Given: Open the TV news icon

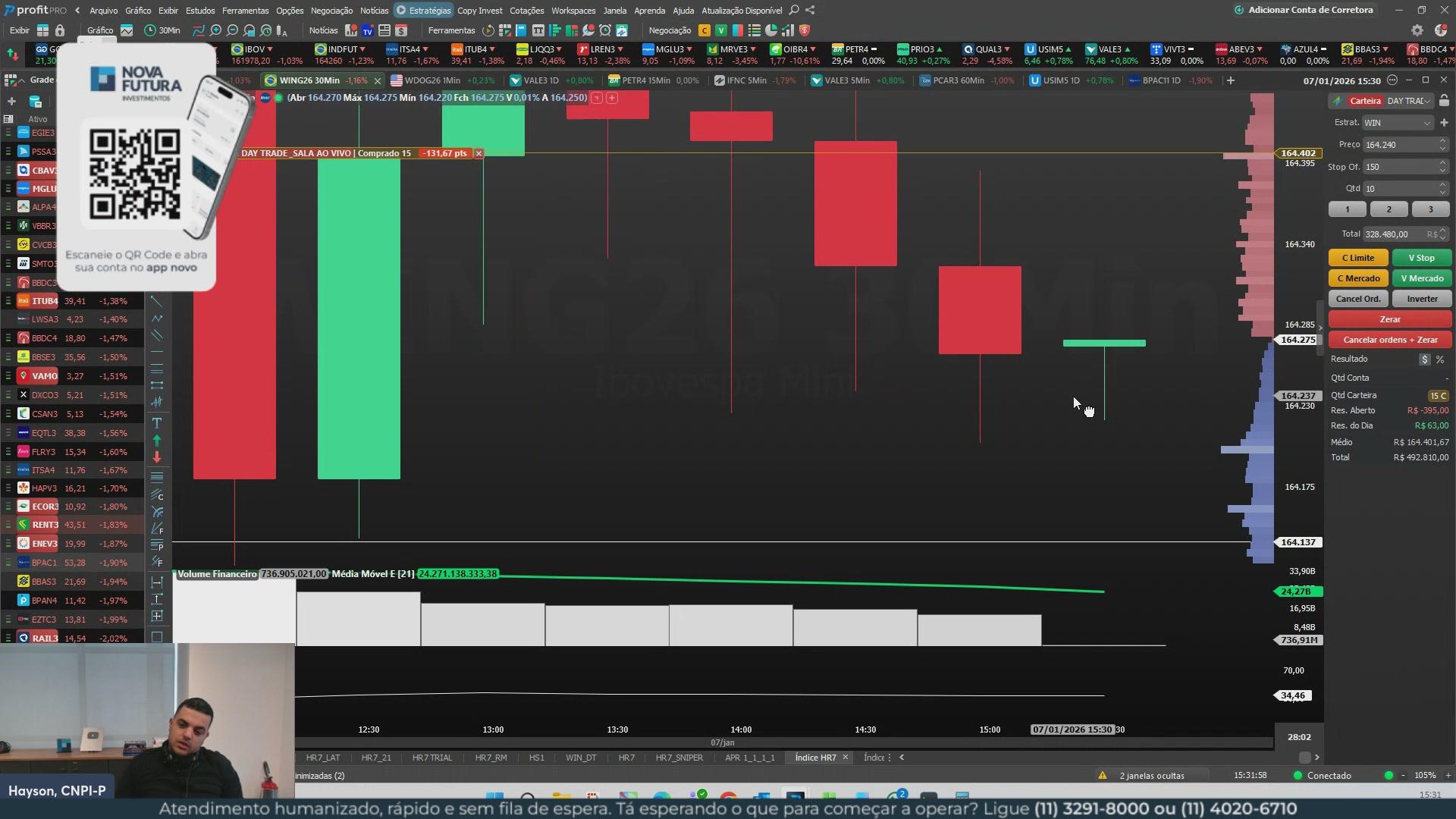Looking at the screenshot, I should click(x=368, y=31).
